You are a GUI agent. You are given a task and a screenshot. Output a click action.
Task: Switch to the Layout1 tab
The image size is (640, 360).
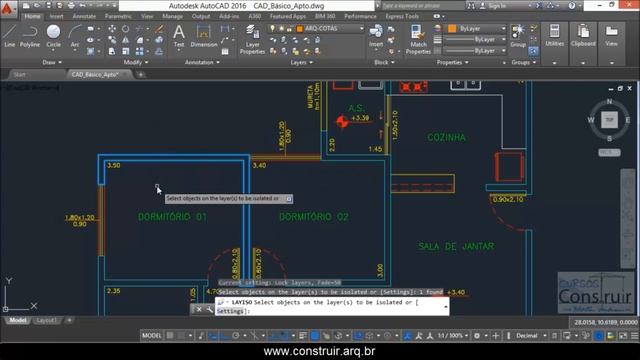coord(46,320)
